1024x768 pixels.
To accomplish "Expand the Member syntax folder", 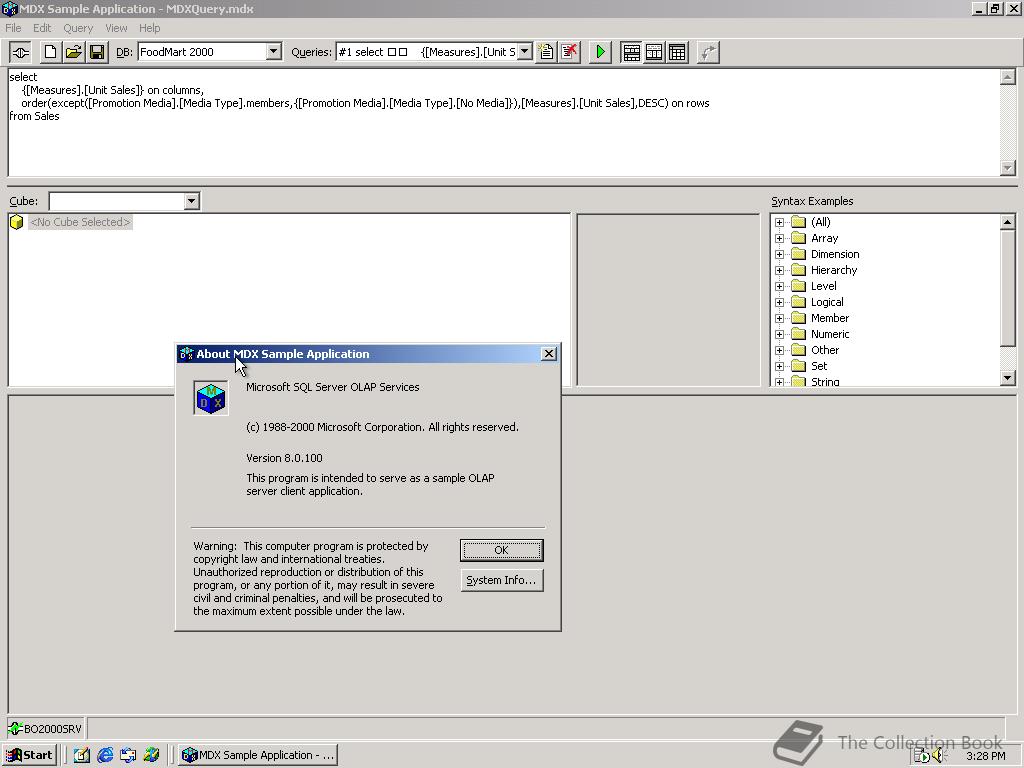I will pyautogui.click(x=780, y=318).
